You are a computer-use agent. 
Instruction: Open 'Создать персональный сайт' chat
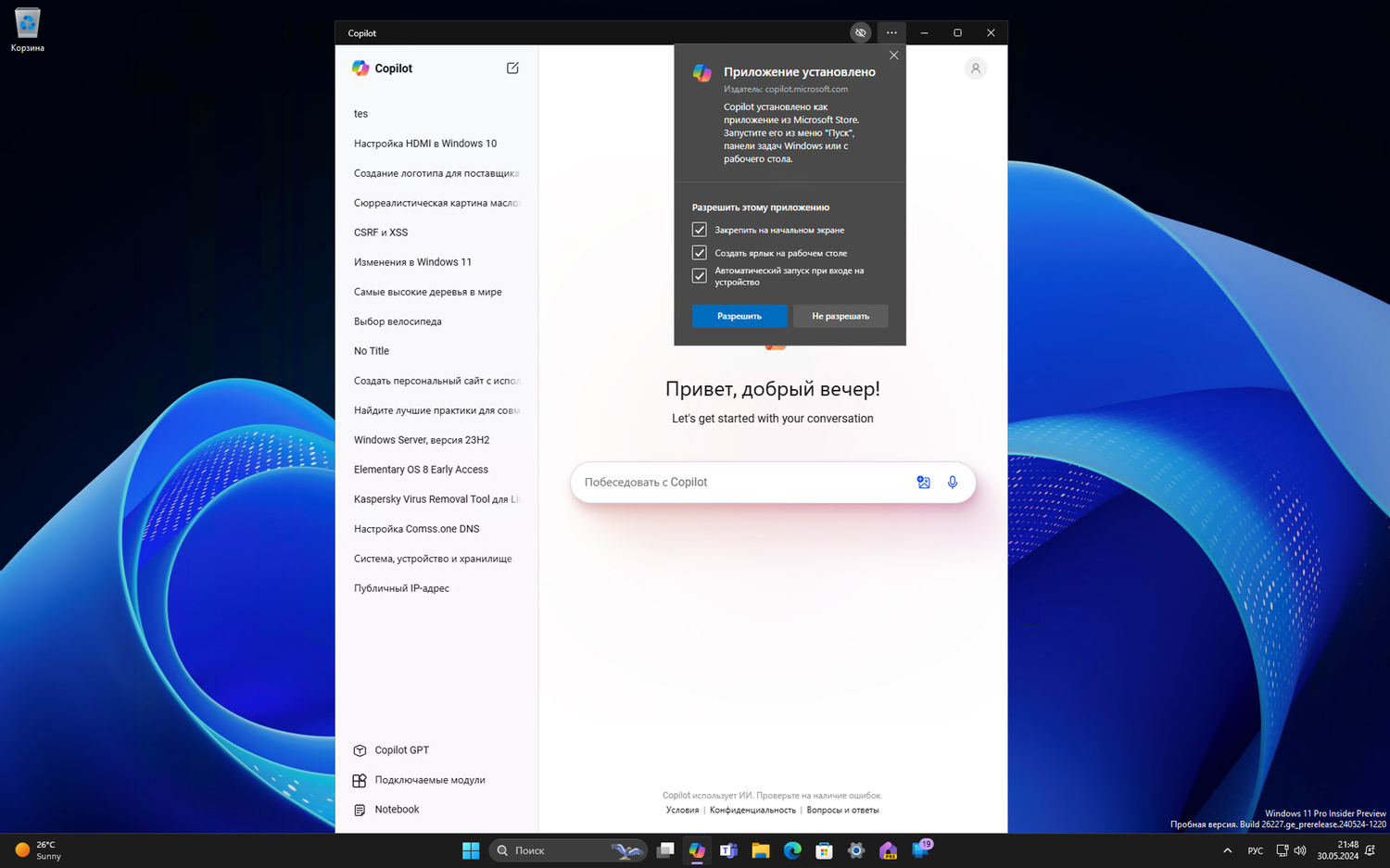(x=436, y=381)
